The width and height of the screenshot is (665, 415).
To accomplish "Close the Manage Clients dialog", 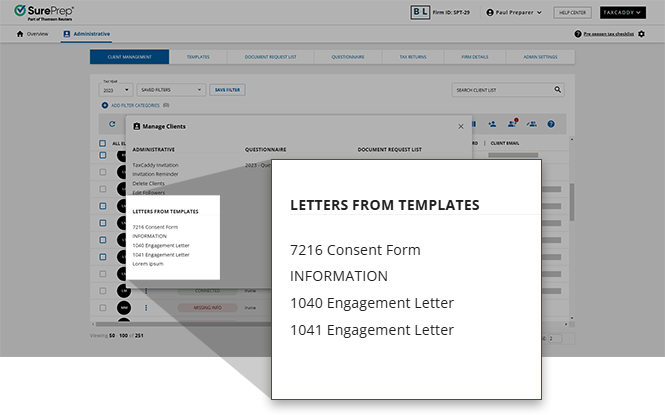I will pyautogui.click(x=461, y=126).
